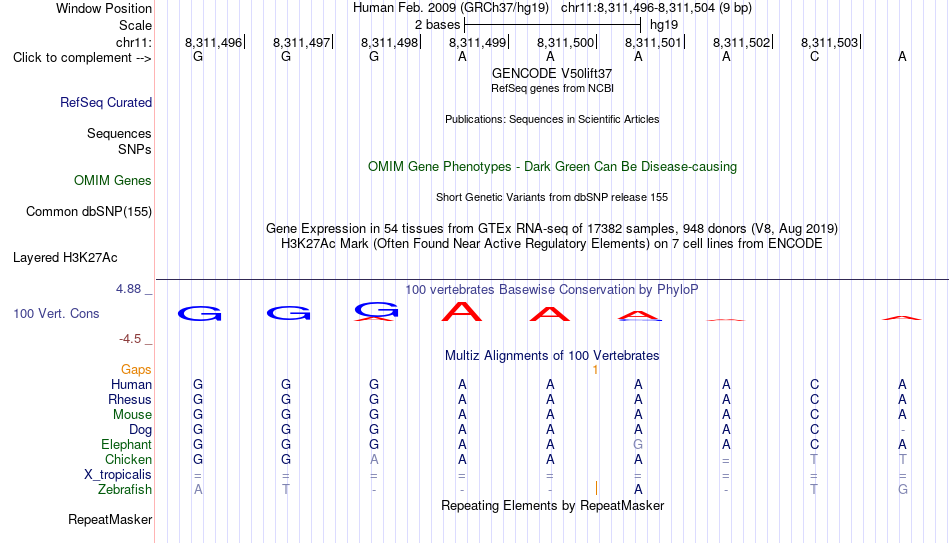Click the orange gap count '1' marker
The height and width of the screenshot is (543, 950).
coord(596,370)
